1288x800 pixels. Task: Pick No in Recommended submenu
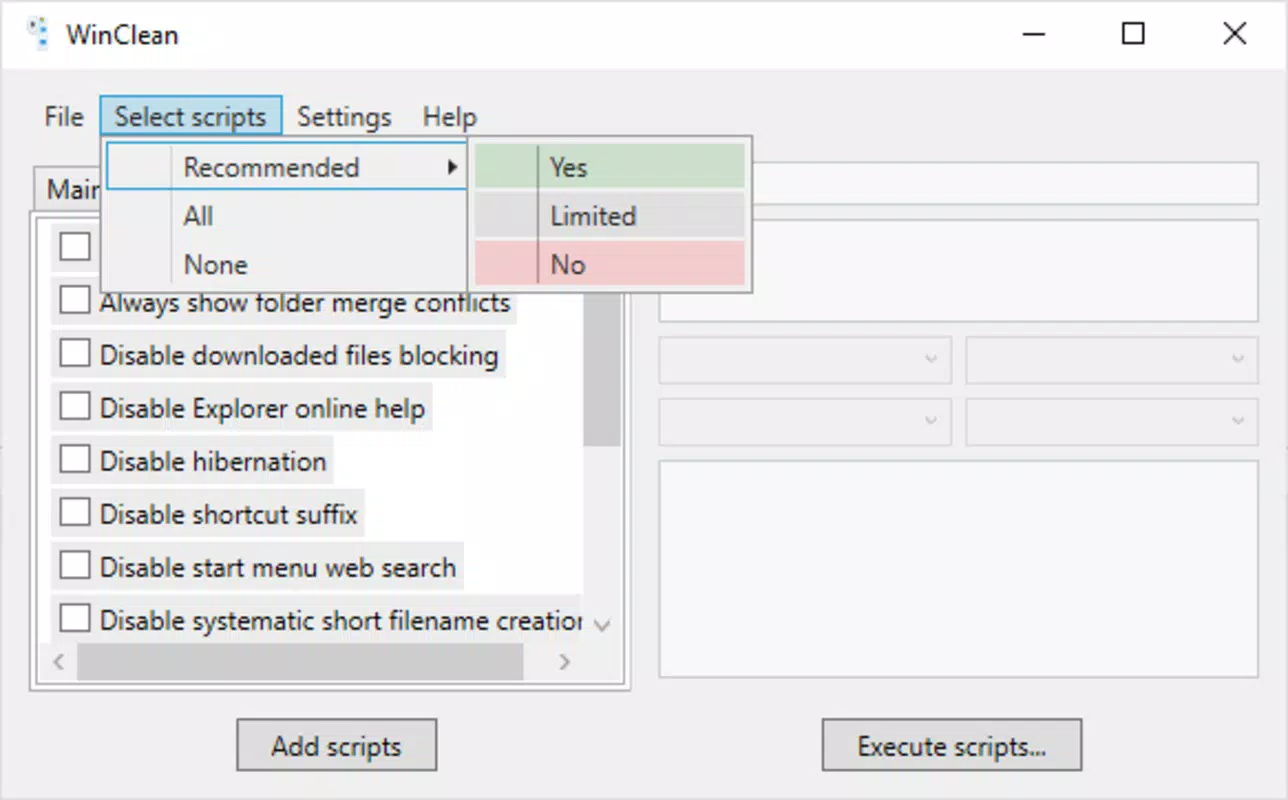(610, 265)
